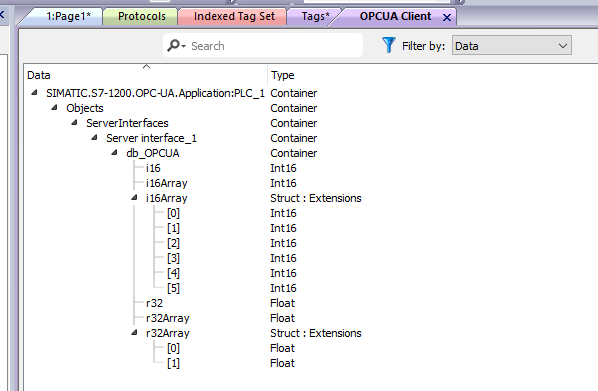Collapse the db_OPCUA node
The width and height of the screenshot is (598, 391).
[114, 153]
